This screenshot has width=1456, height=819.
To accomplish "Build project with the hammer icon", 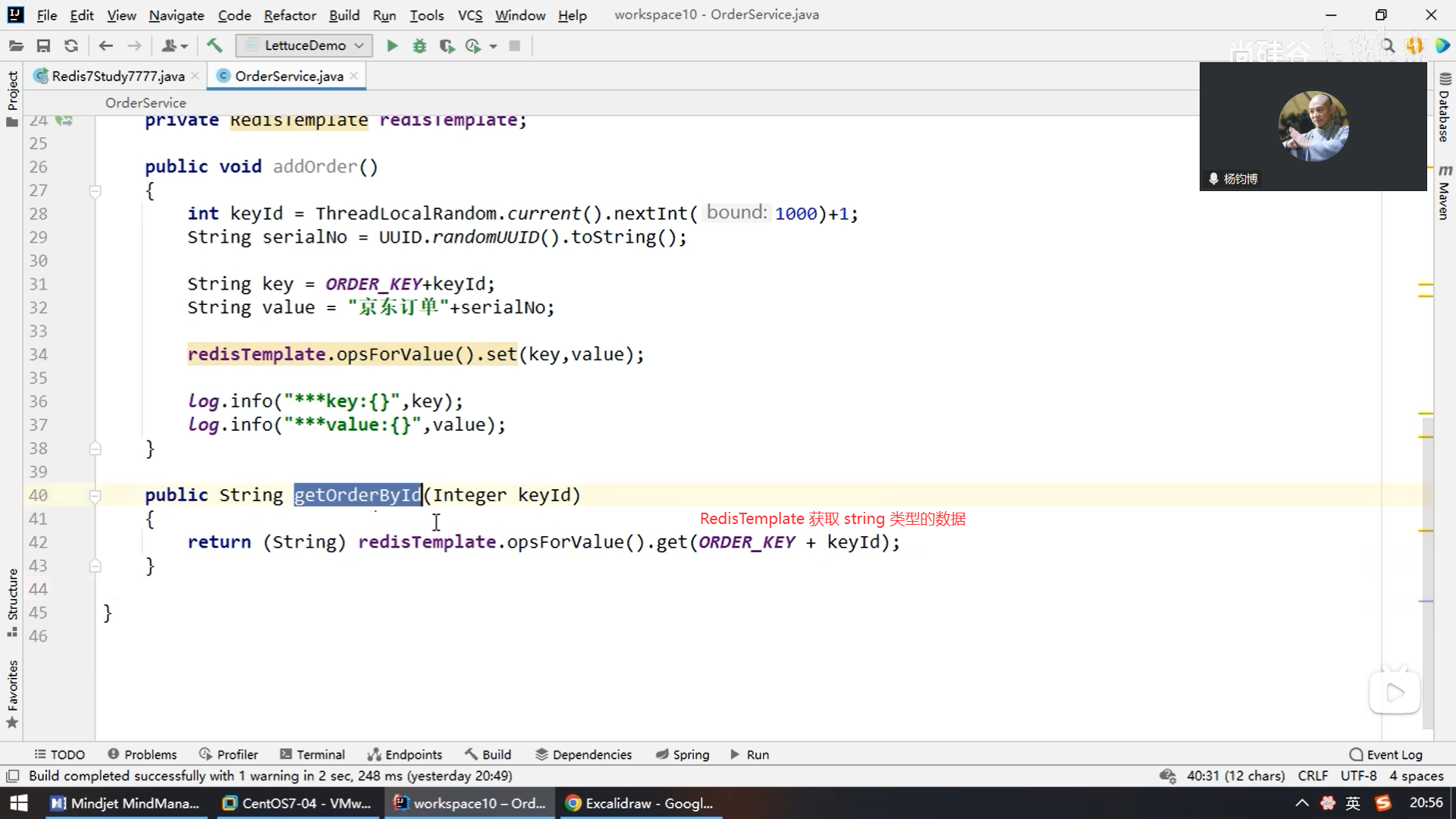I will coord(215,46).
